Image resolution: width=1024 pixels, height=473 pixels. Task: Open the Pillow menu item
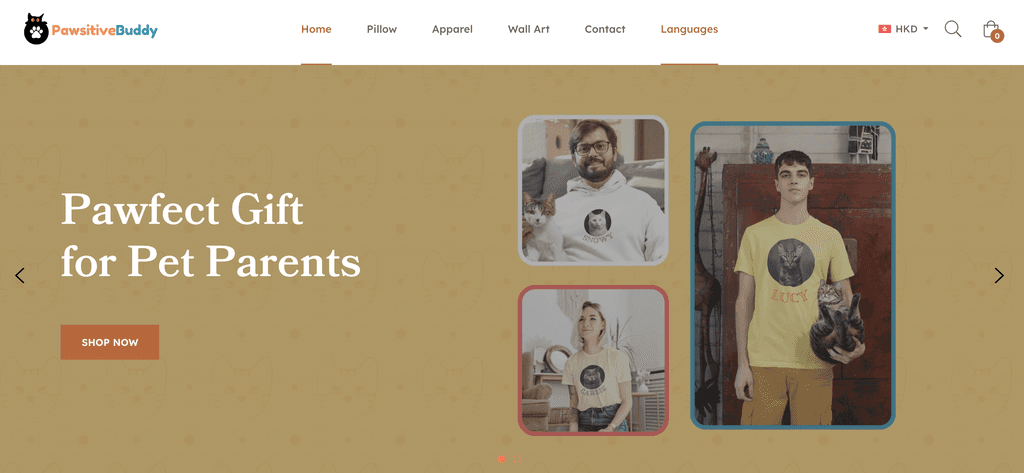(x=381, y=29)
